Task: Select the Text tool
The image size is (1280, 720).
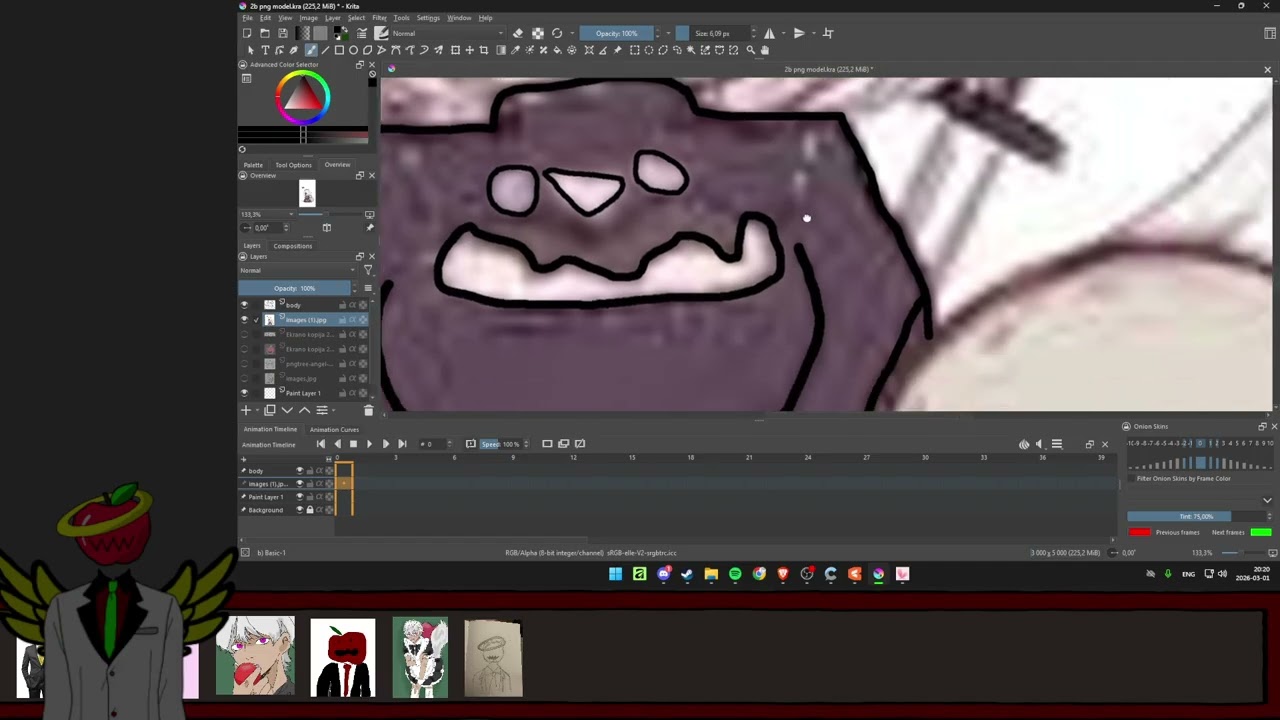Action: [265, 50]
